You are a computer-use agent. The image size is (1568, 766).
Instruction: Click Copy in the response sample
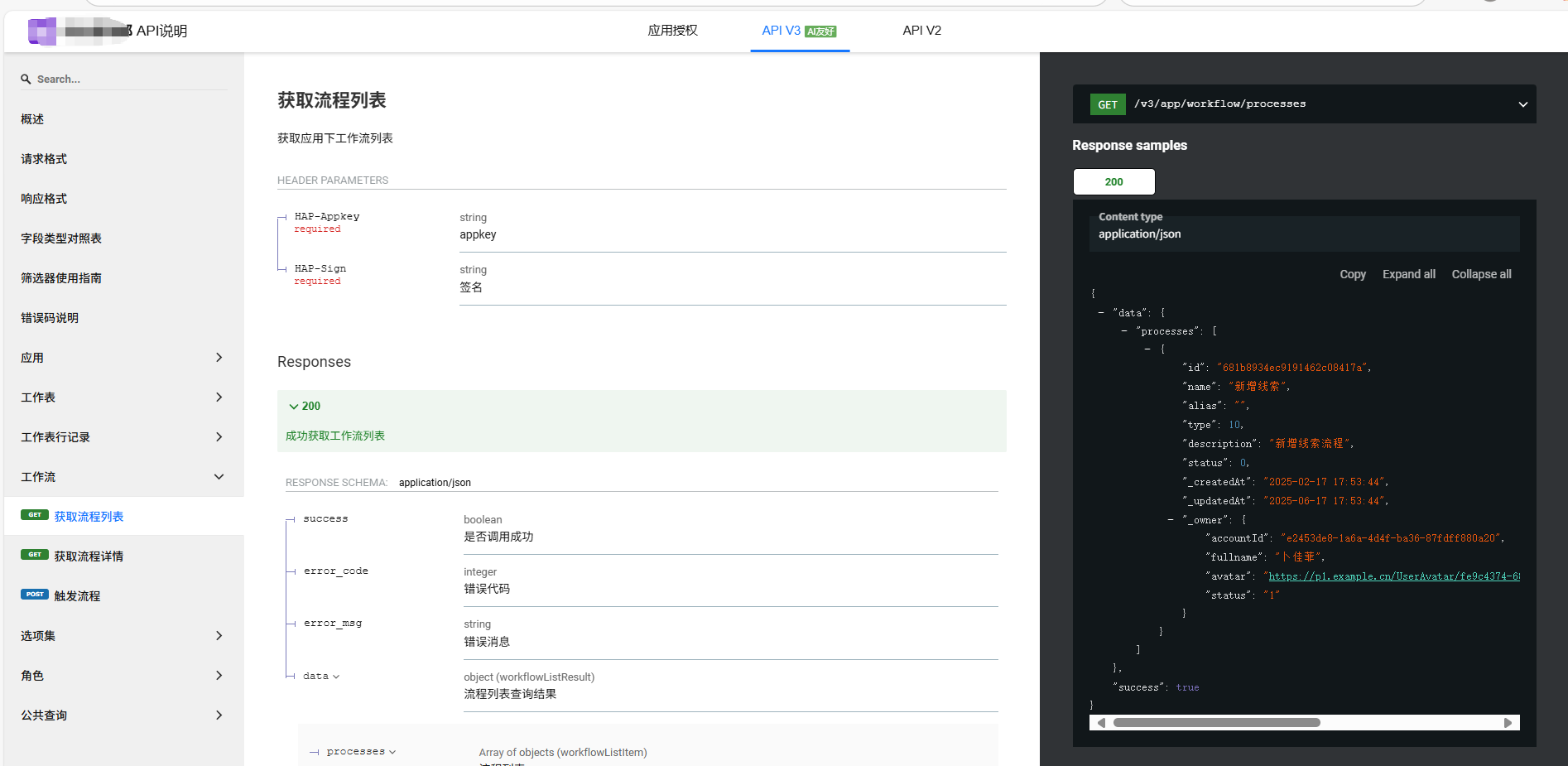(x=1352, y=274)
